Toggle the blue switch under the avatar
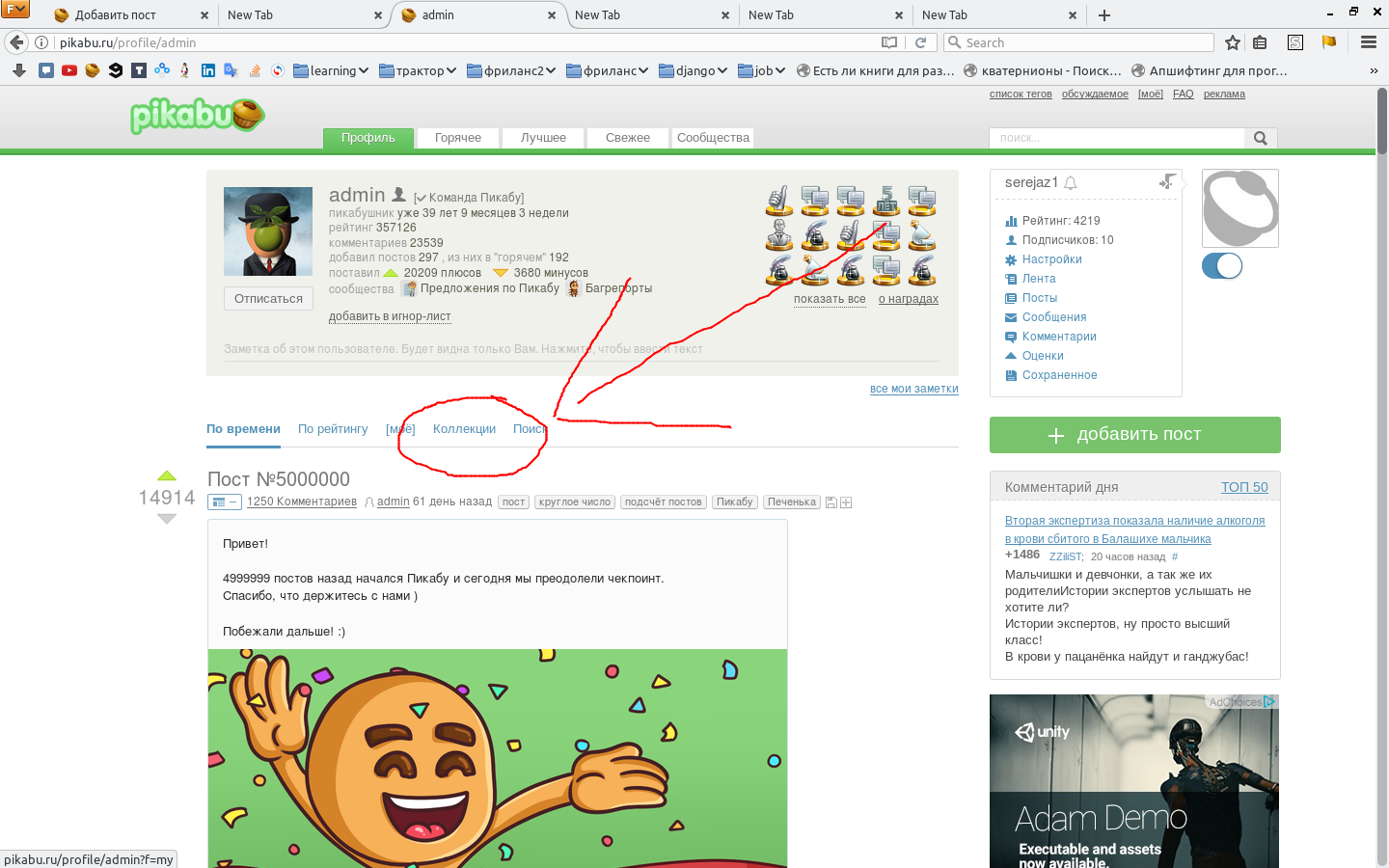 pyautogui.click(x=1222, y=266)
